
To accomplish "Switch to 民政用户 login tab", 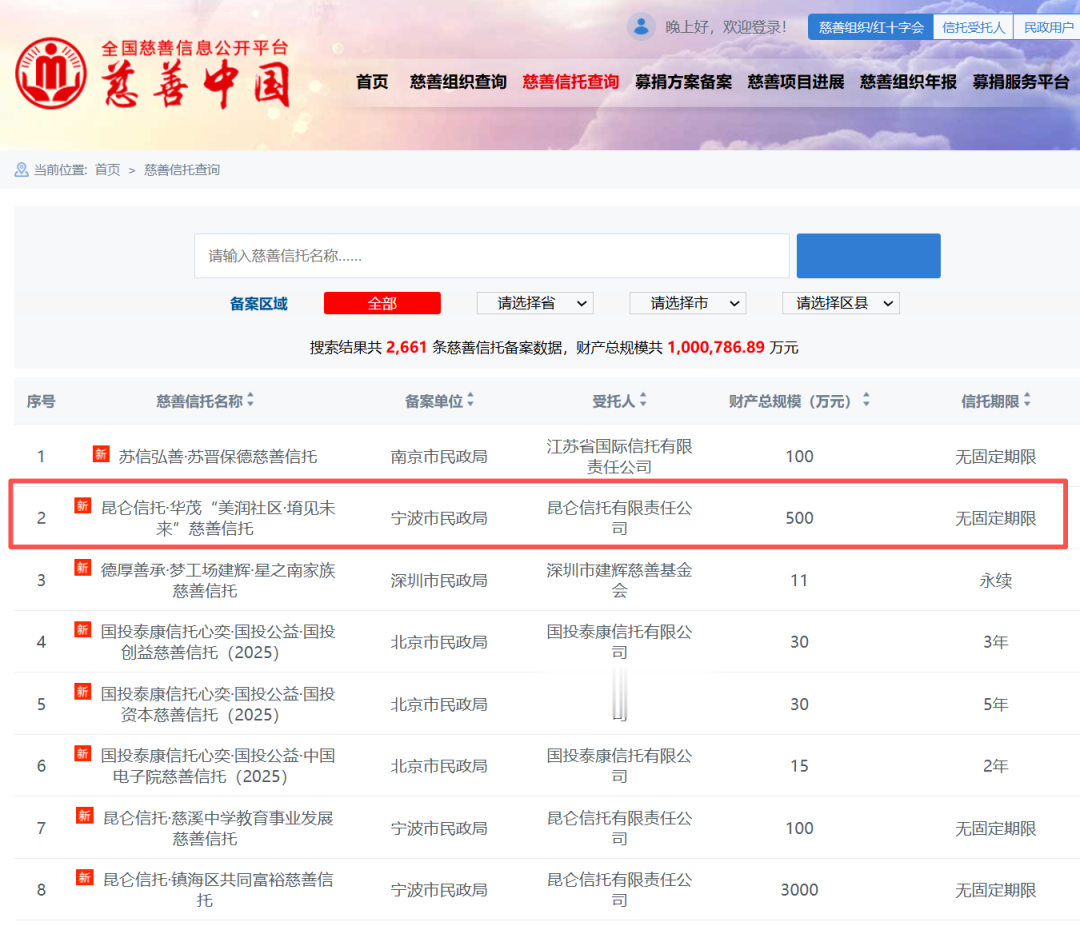I will (1048, 27).
